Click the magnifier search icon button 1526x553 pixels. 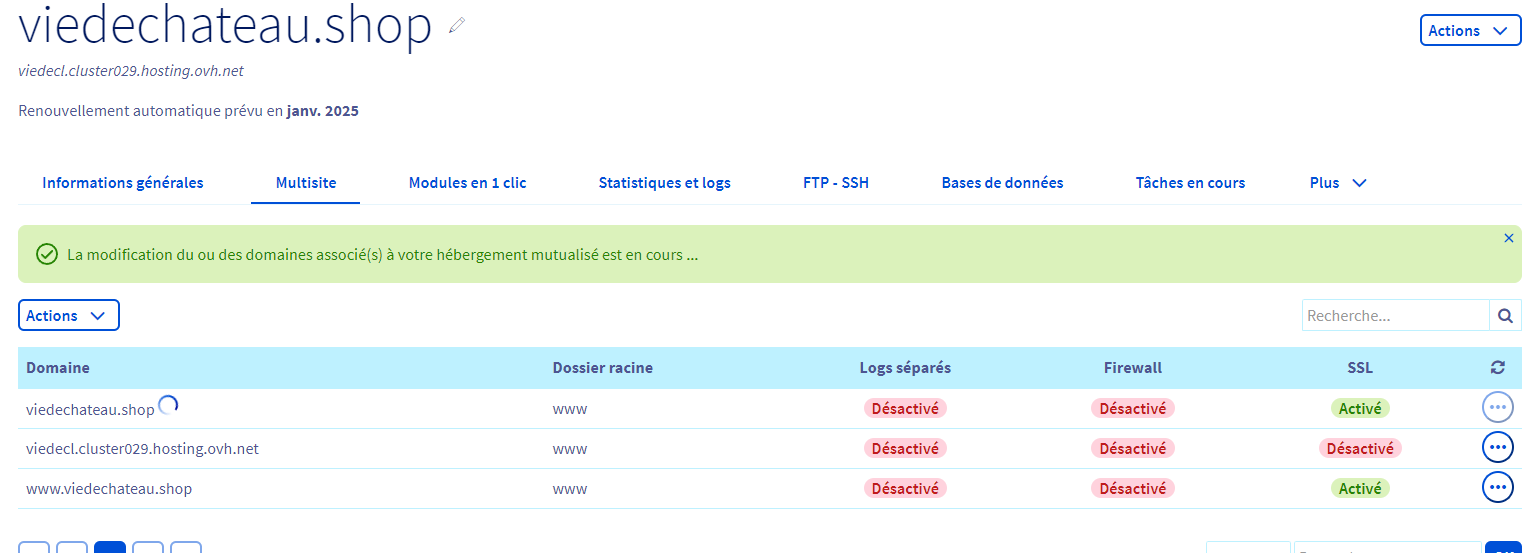[1505, 316]
